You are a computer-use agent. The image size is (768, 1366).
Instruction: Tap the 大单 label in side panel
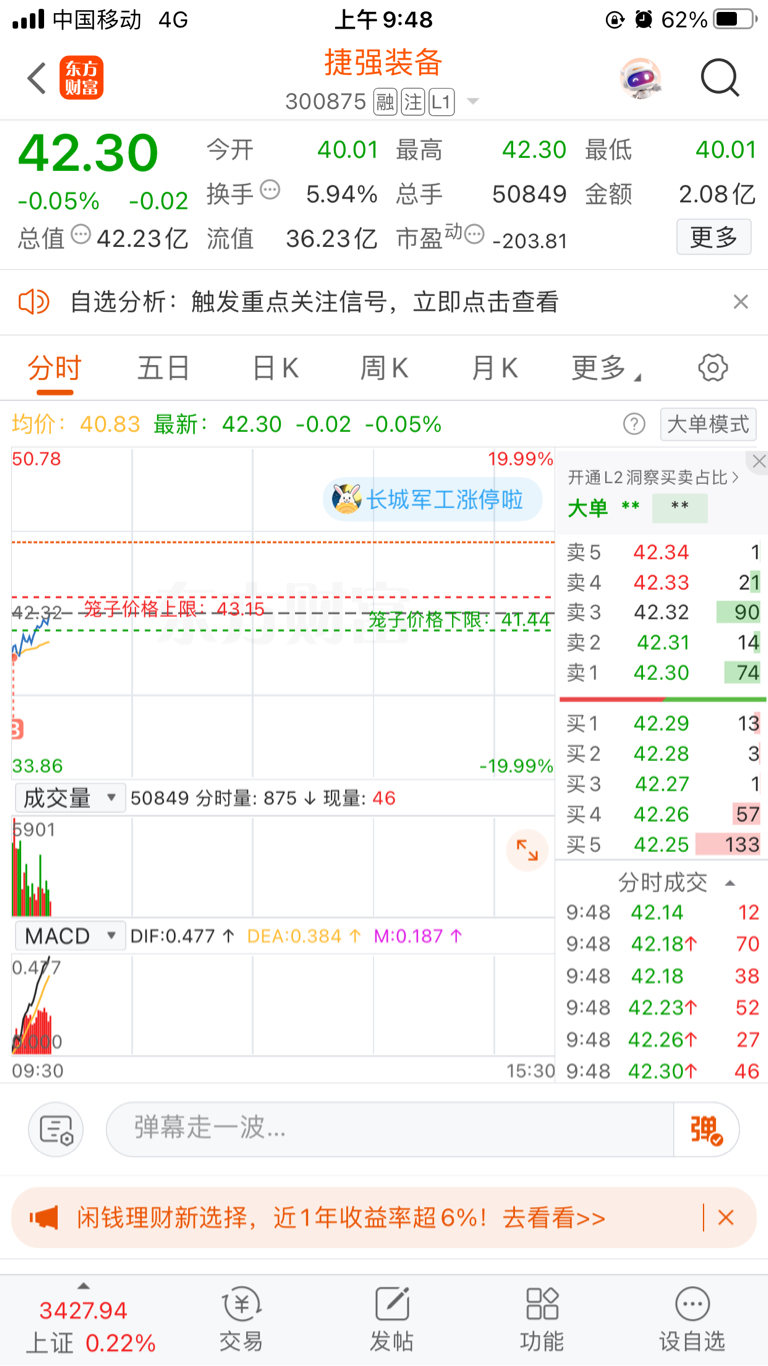point(587,508)
